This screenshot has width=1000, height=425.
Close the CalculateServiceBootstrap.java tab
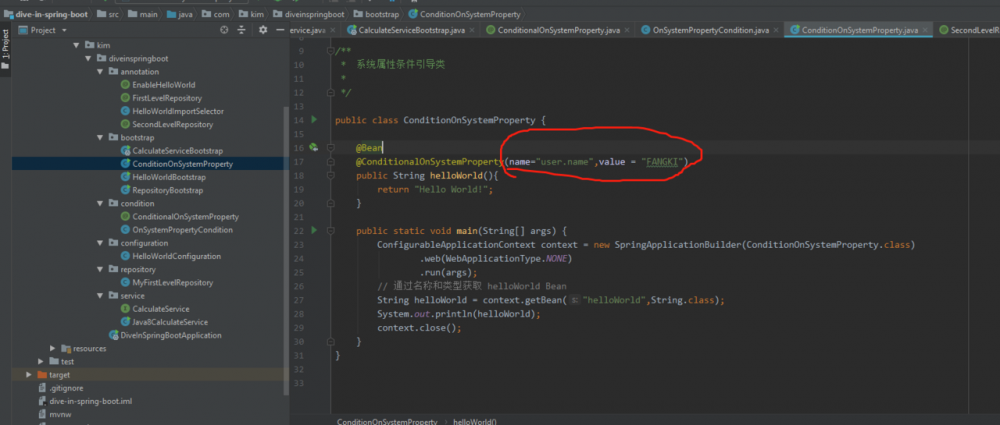coord(471,30)
